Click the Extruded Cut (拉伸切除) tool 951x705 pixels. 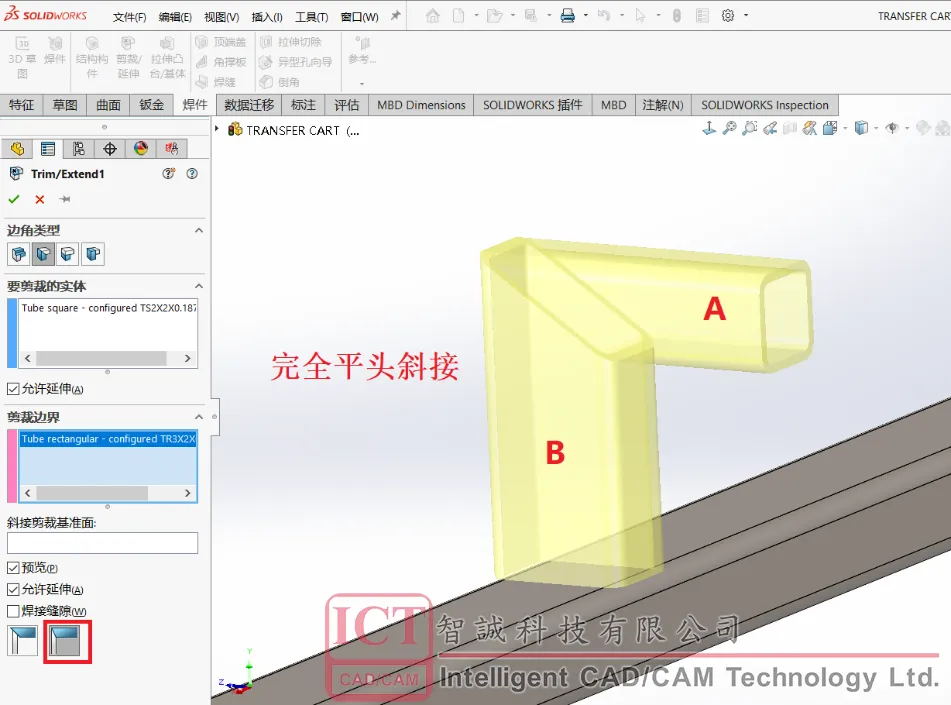291,42
